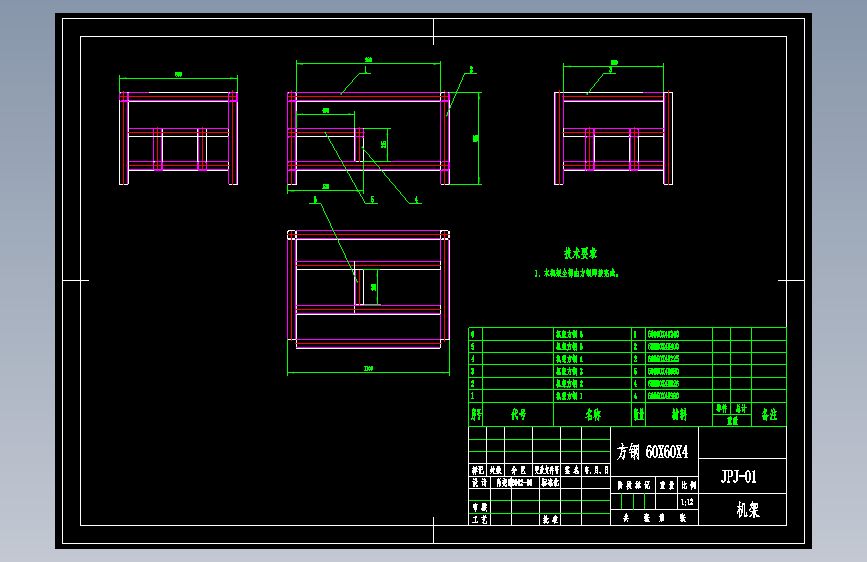The width and height of the screenshot is (867, 562).
Task: Select the 序号 column header
Action: 476,414
